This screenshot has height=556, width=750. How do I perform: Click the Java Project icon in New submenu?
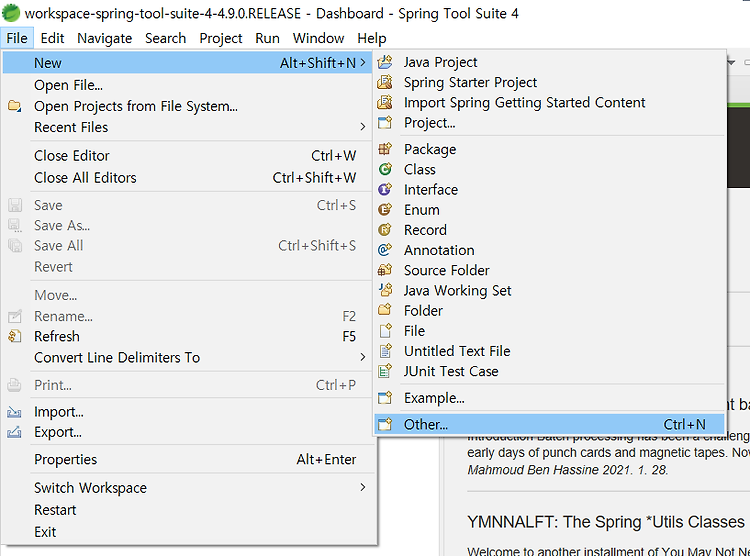[x=385, y=62]
